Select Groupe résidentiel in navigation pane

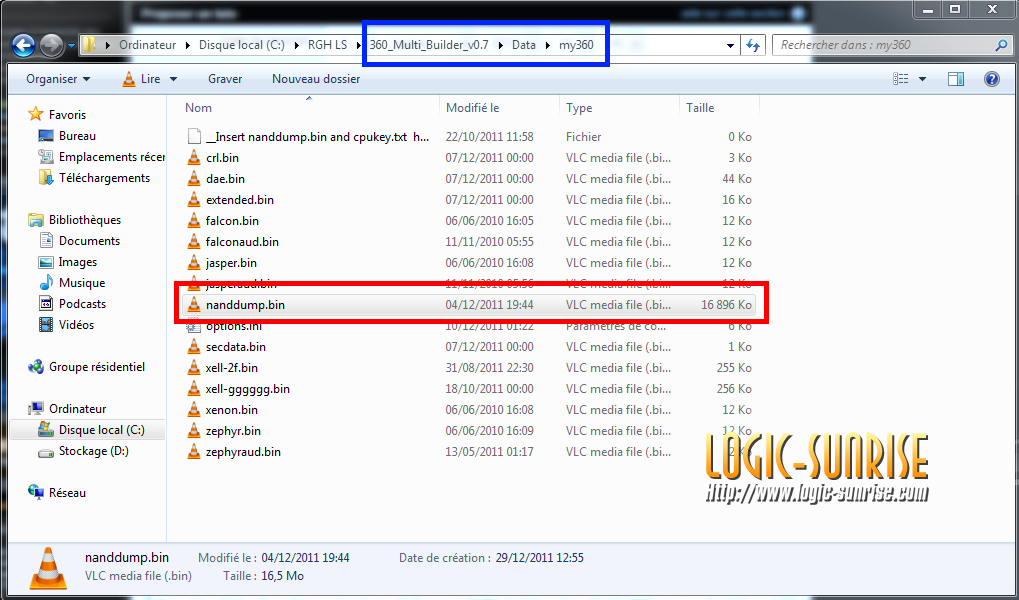[96, 367]
